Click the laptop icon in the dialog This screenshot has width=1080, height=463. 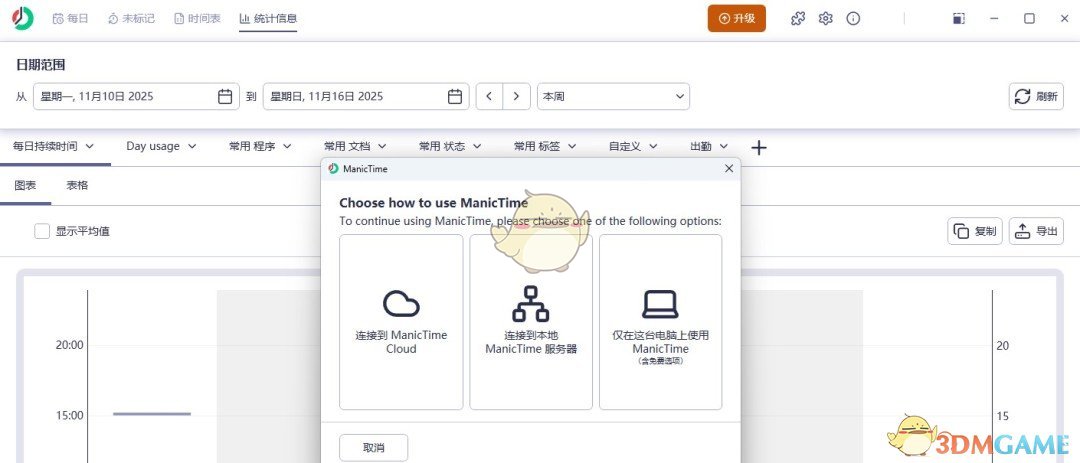coord(661,304)
